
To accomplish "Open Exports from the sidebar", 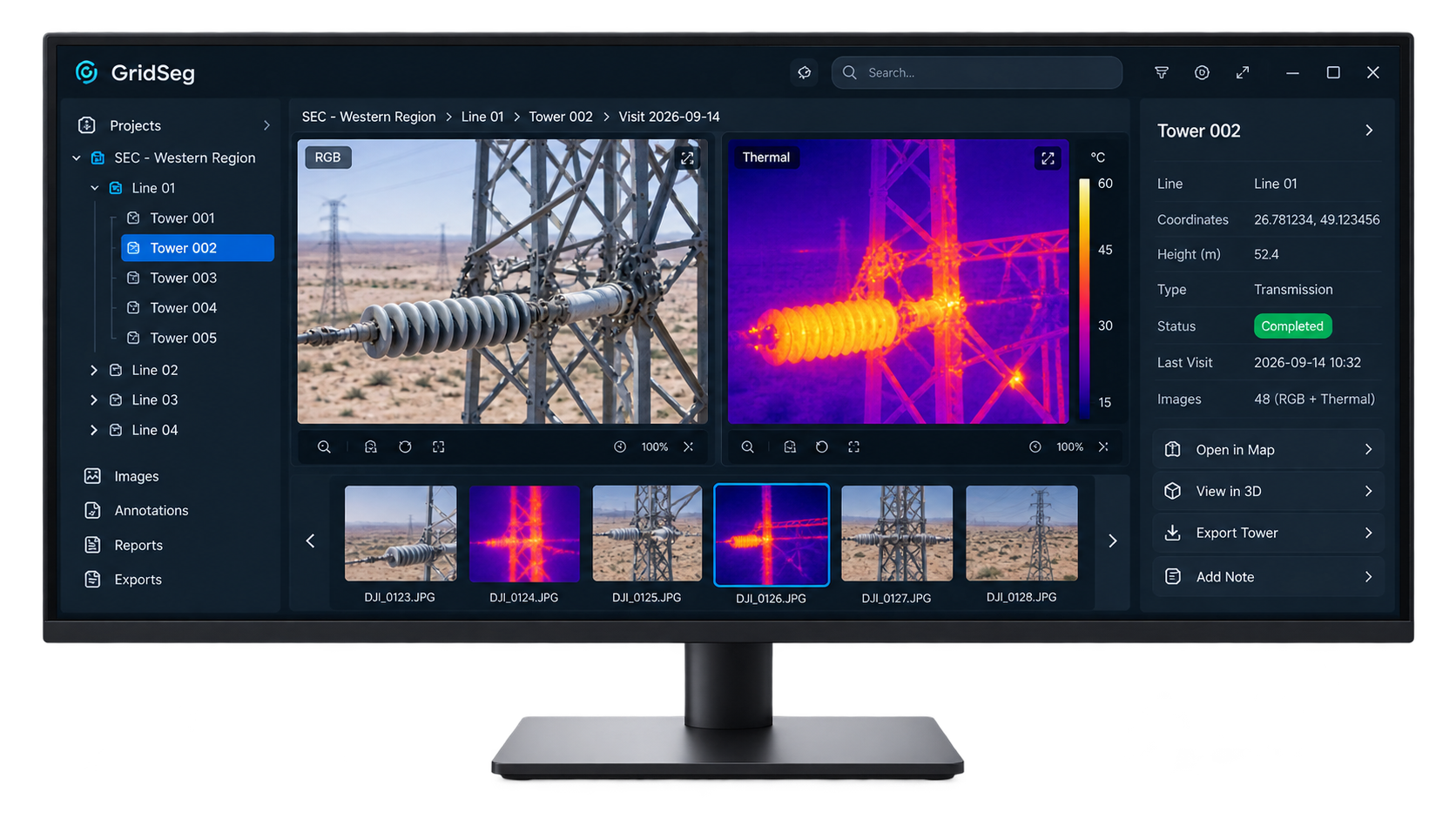I will [x=123, y=580].
